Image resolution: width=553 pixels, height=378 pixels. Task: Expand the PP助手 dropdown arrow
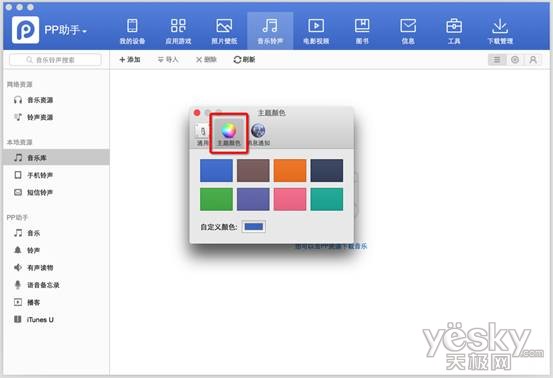pyautogui.click(x=84, y=31)
